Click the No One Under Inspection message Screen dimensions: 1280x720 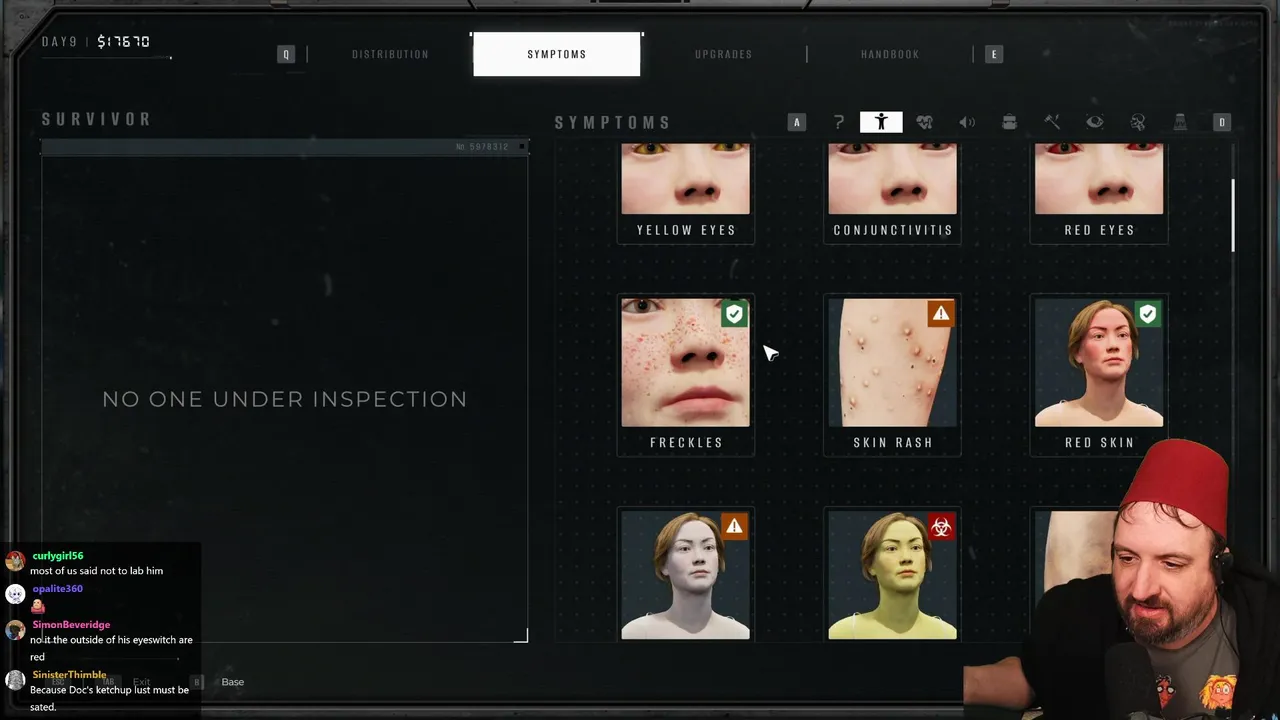(x=285, y=399)
